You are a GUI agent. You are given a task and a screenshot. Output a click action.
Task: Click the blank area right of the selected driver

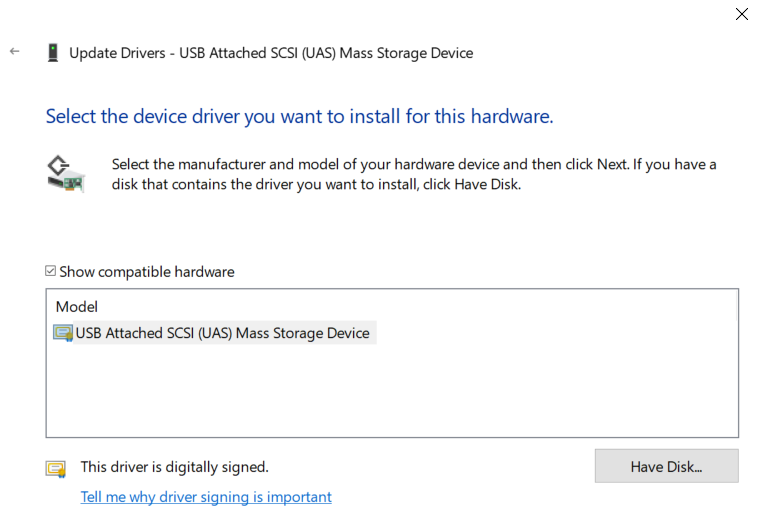(x=550, y=333)
